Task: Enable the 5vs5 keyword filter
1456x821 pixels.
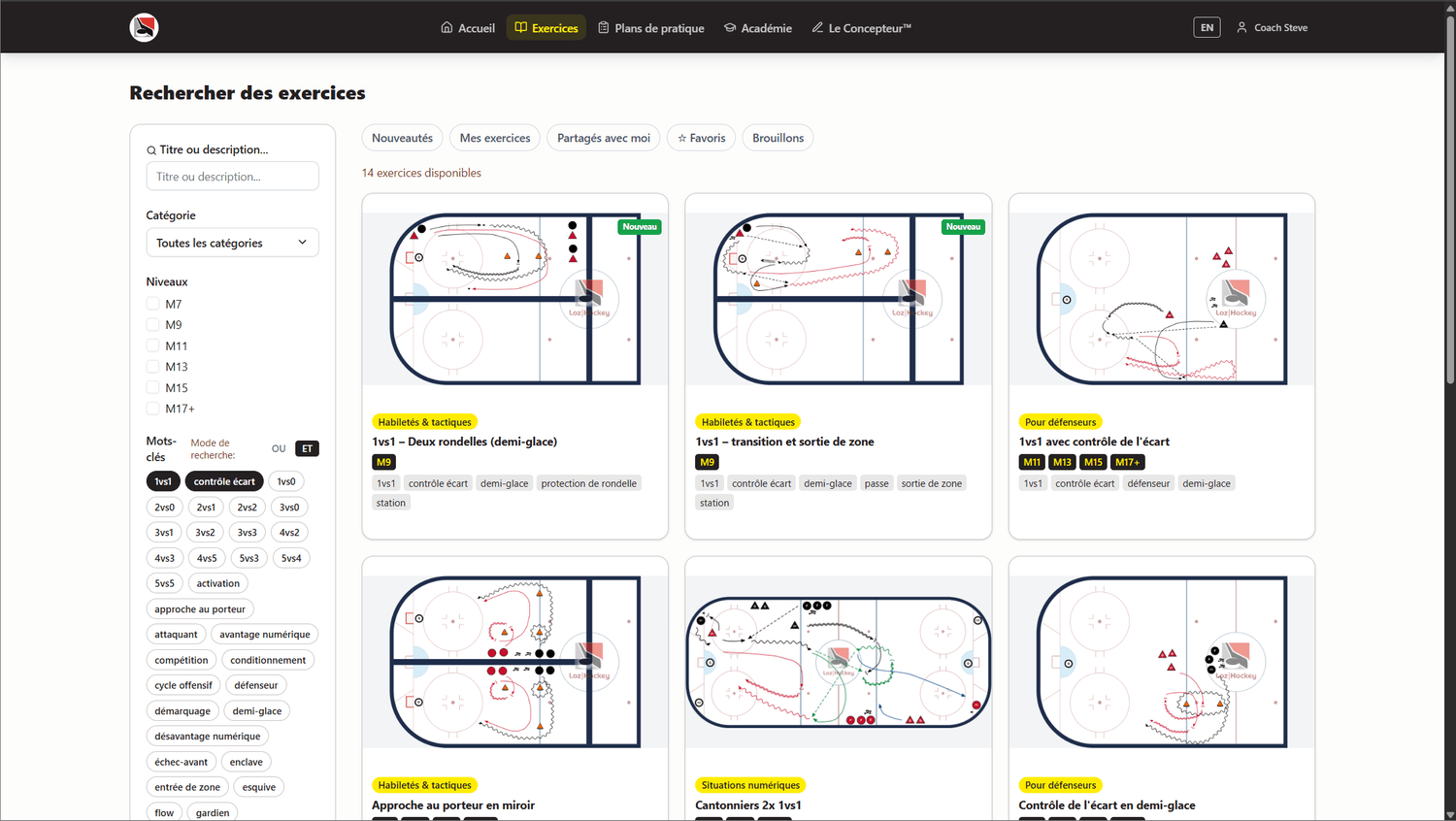Action: (x=165, y=583)
